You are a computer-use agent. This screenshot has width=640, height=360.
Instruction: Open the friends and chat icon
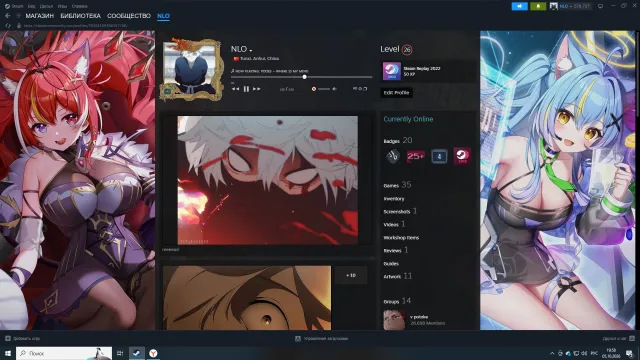632,338
